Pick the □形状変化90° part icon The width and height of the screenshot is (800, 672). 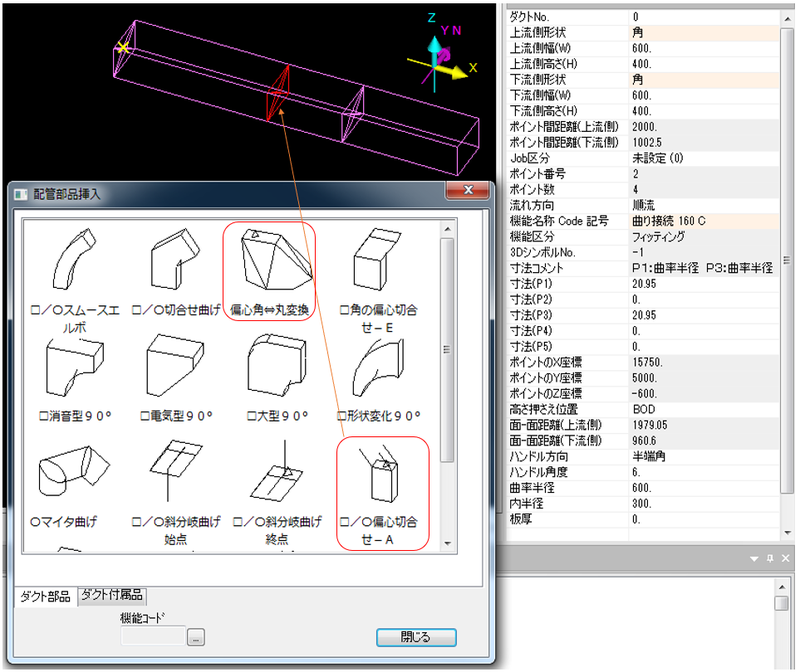point(378,368)
